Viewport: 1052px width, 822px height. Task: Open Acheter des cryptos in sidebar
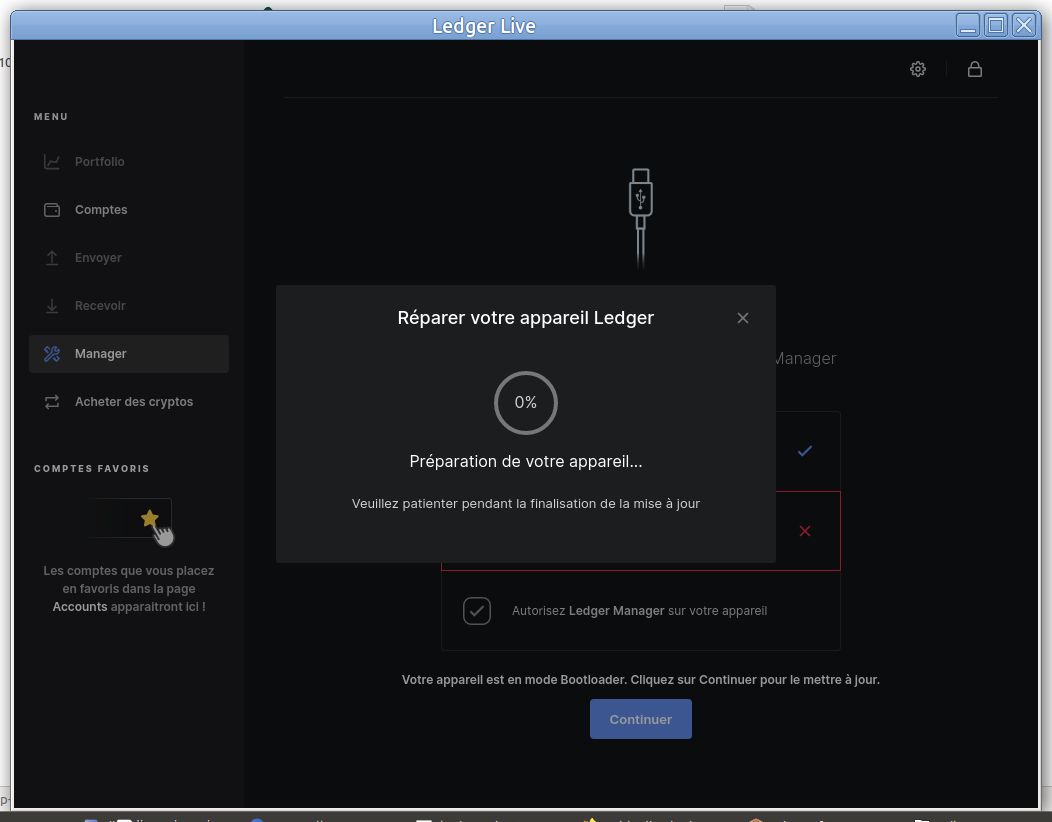point(133,402)
